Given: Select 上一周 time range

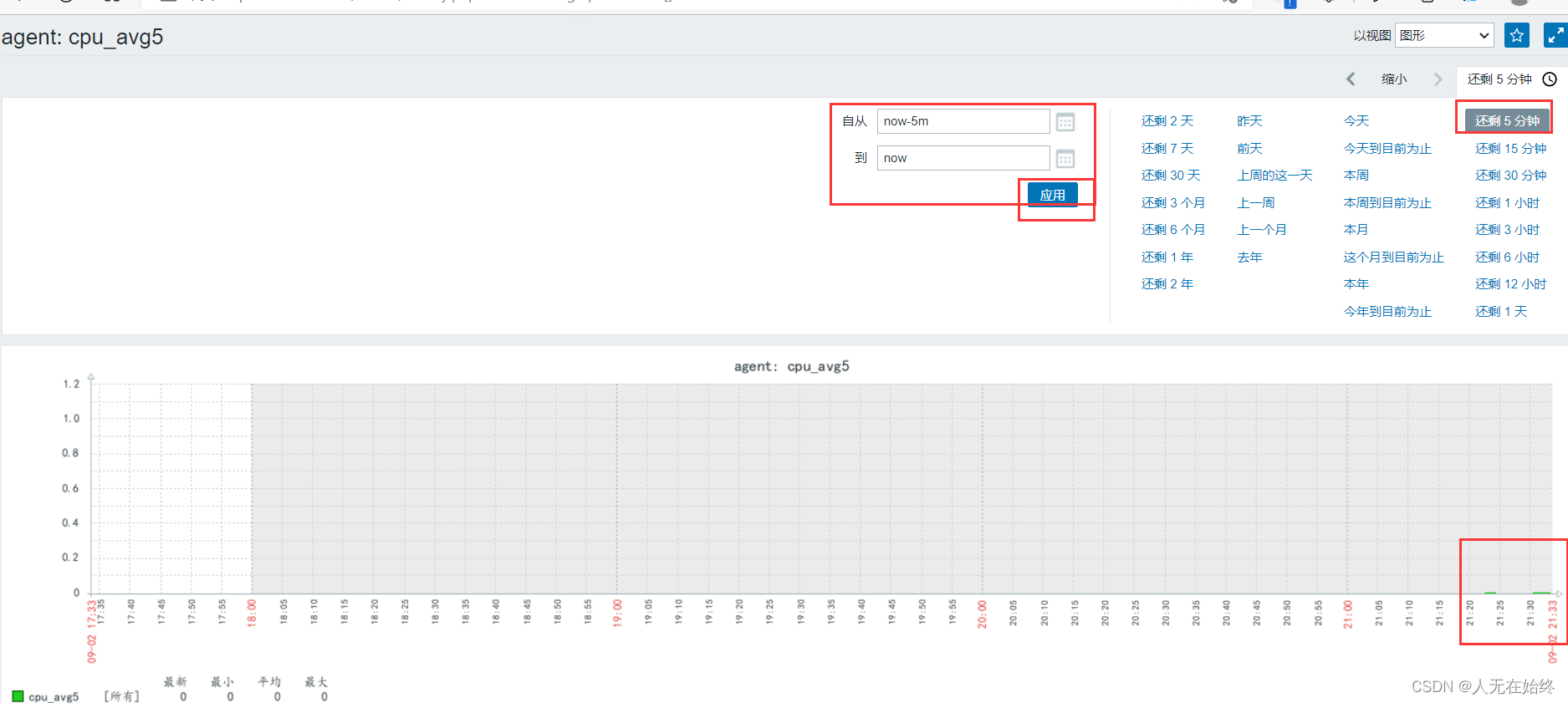Looking at the screenshot, I should tap(1256, 202).
